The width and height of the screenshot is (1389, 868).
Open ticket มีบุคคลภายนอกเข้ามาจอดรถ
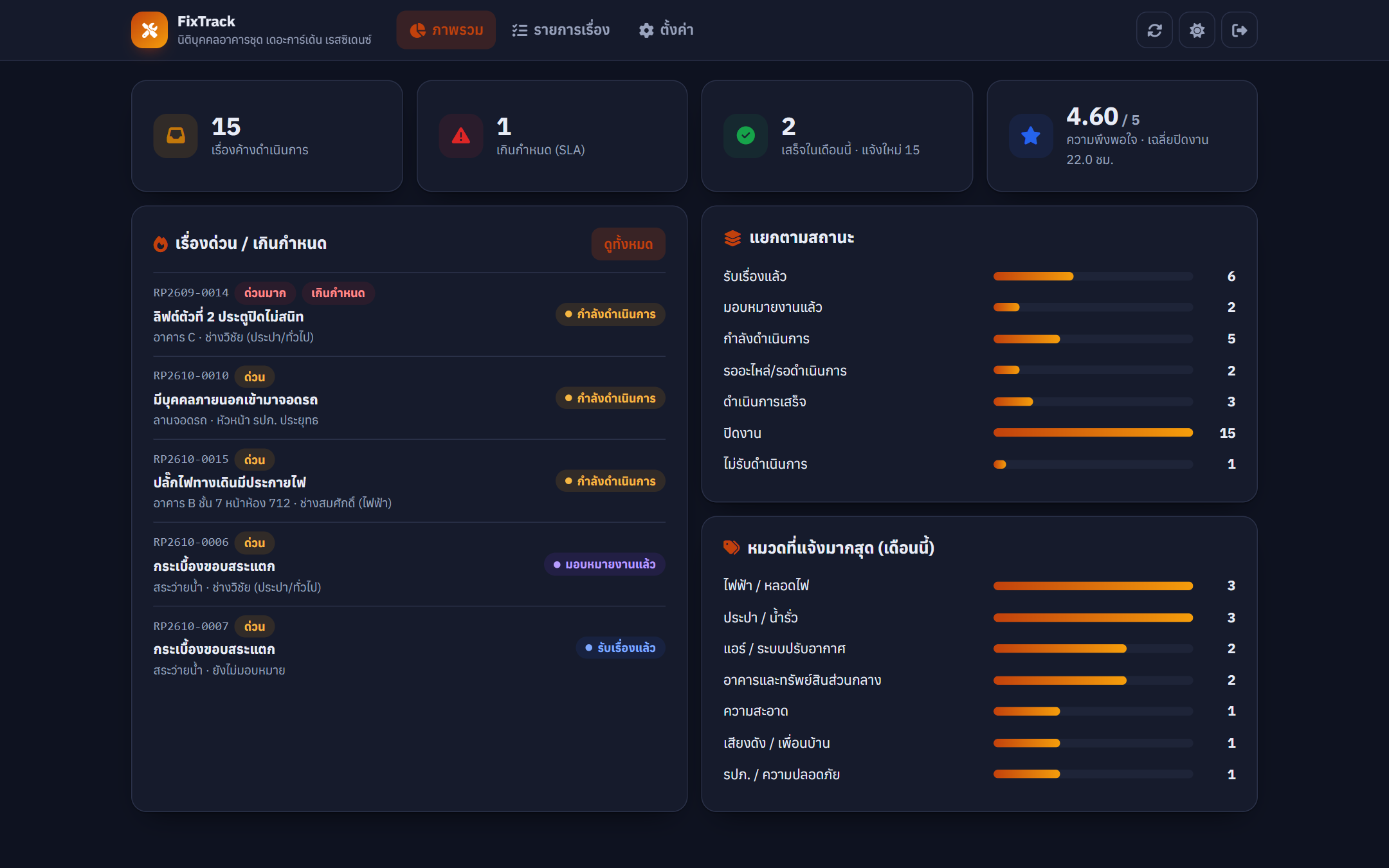point(409,398)
